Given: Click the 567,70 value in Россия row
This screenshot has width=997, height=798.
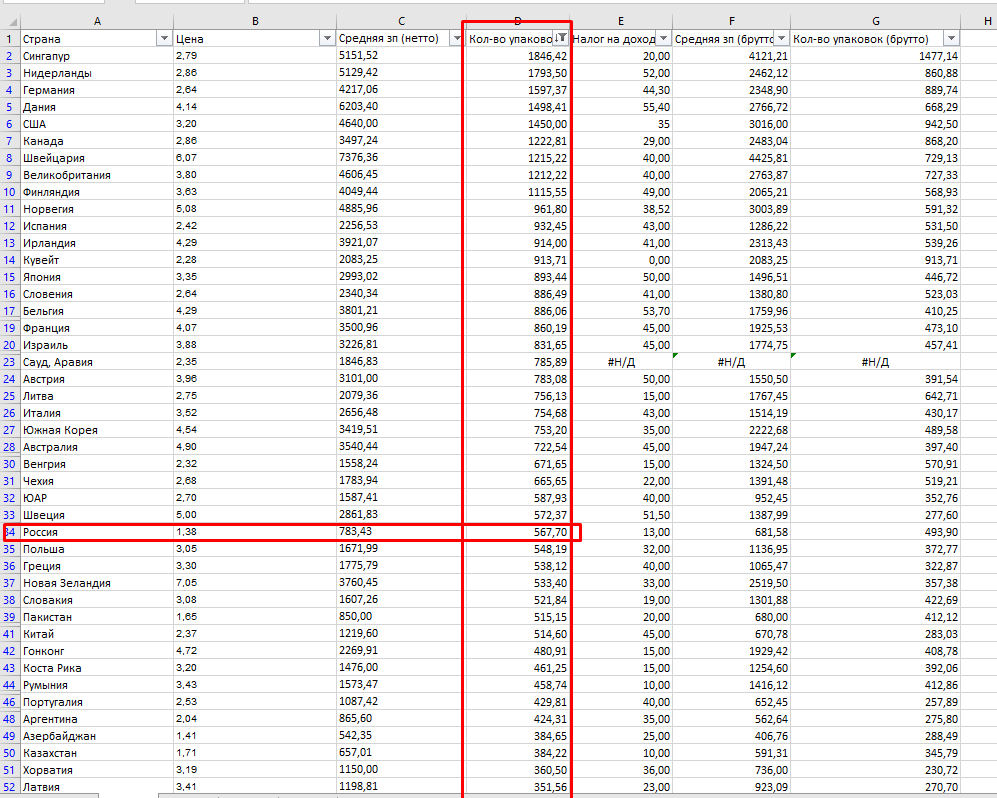Looking at the screenshot, I should click(518, 532).
